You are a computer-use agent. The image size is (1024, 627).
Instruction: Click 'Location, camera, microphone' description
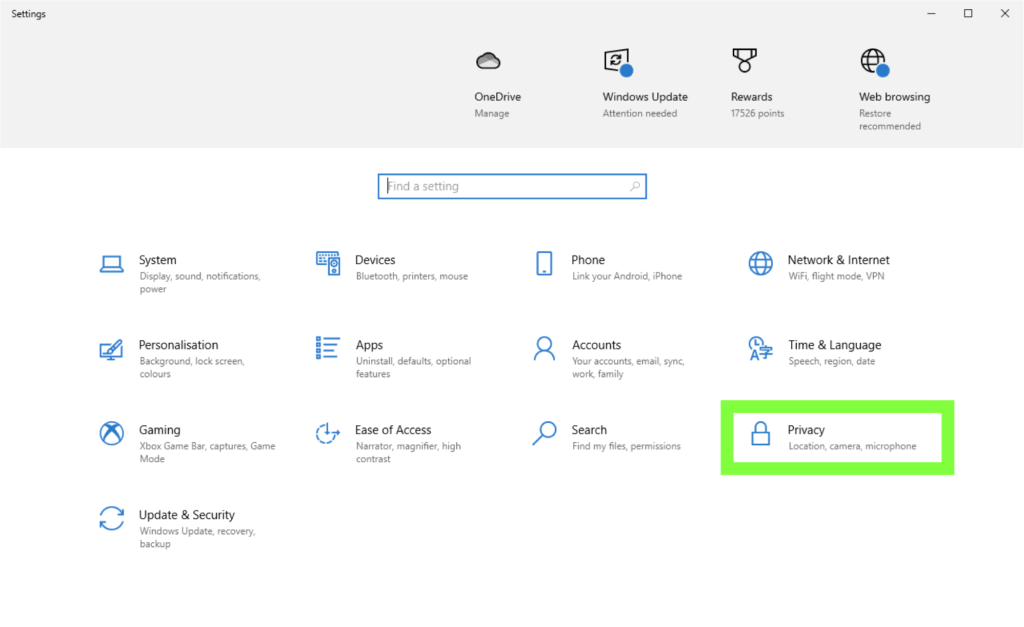(852, 446)
